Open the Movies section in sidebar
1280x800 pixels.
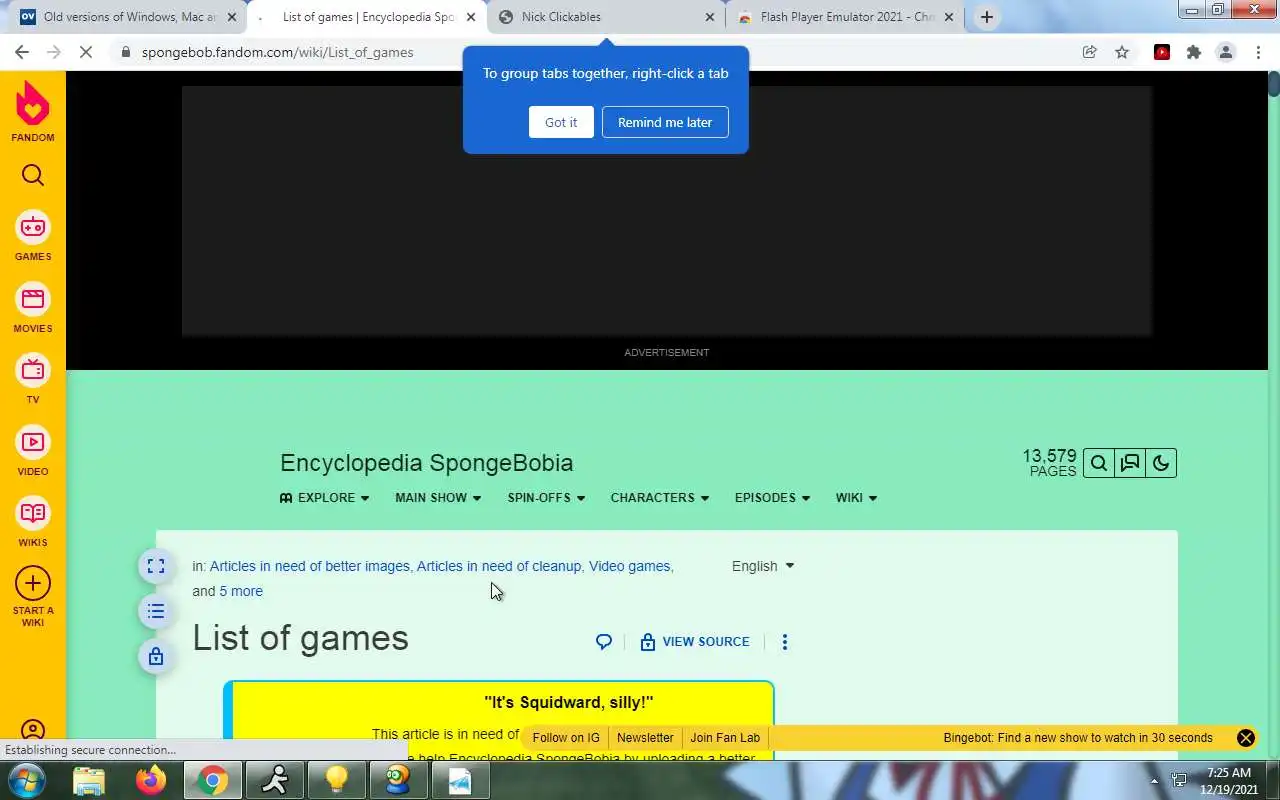pos(33,308)
